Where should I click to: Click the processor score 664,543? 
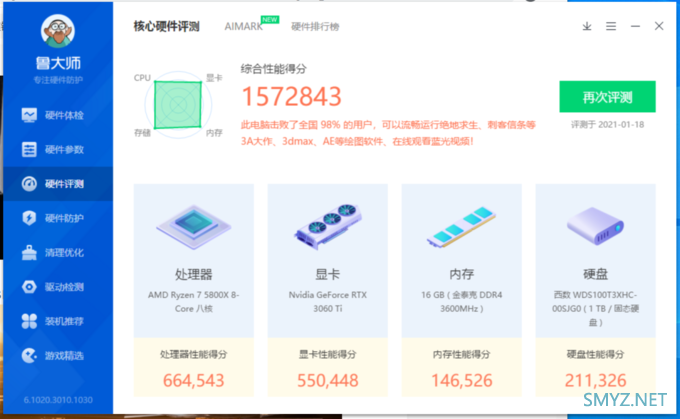193,380
